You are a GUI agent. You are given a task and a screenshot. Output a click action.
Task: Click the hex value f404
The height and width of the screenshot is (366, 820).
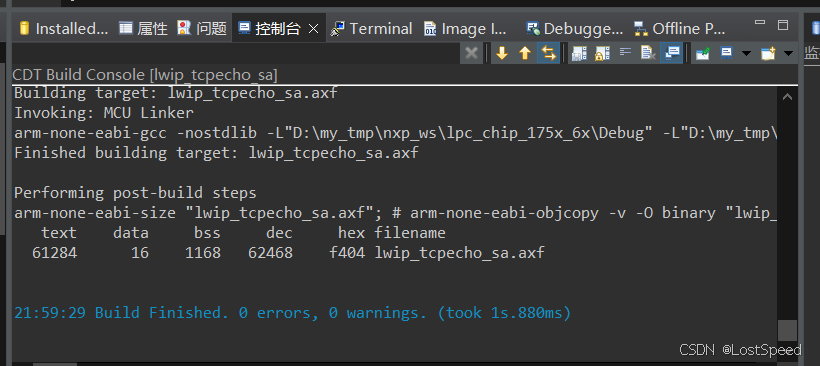(x=347, y=253)
